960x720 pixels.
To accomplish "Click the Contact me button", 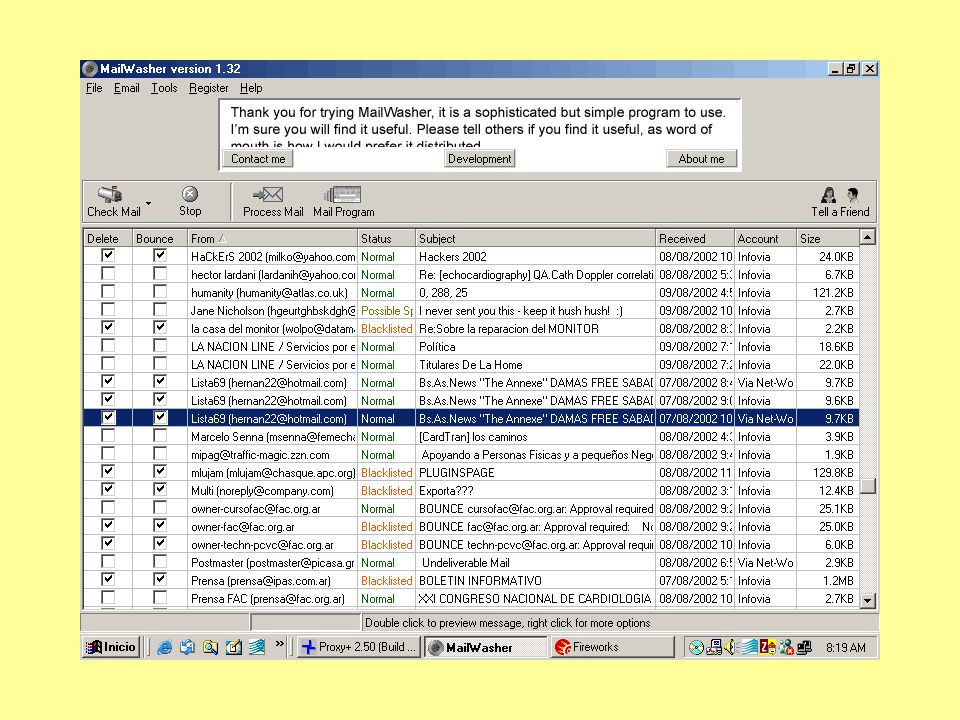I will point(258,159).
